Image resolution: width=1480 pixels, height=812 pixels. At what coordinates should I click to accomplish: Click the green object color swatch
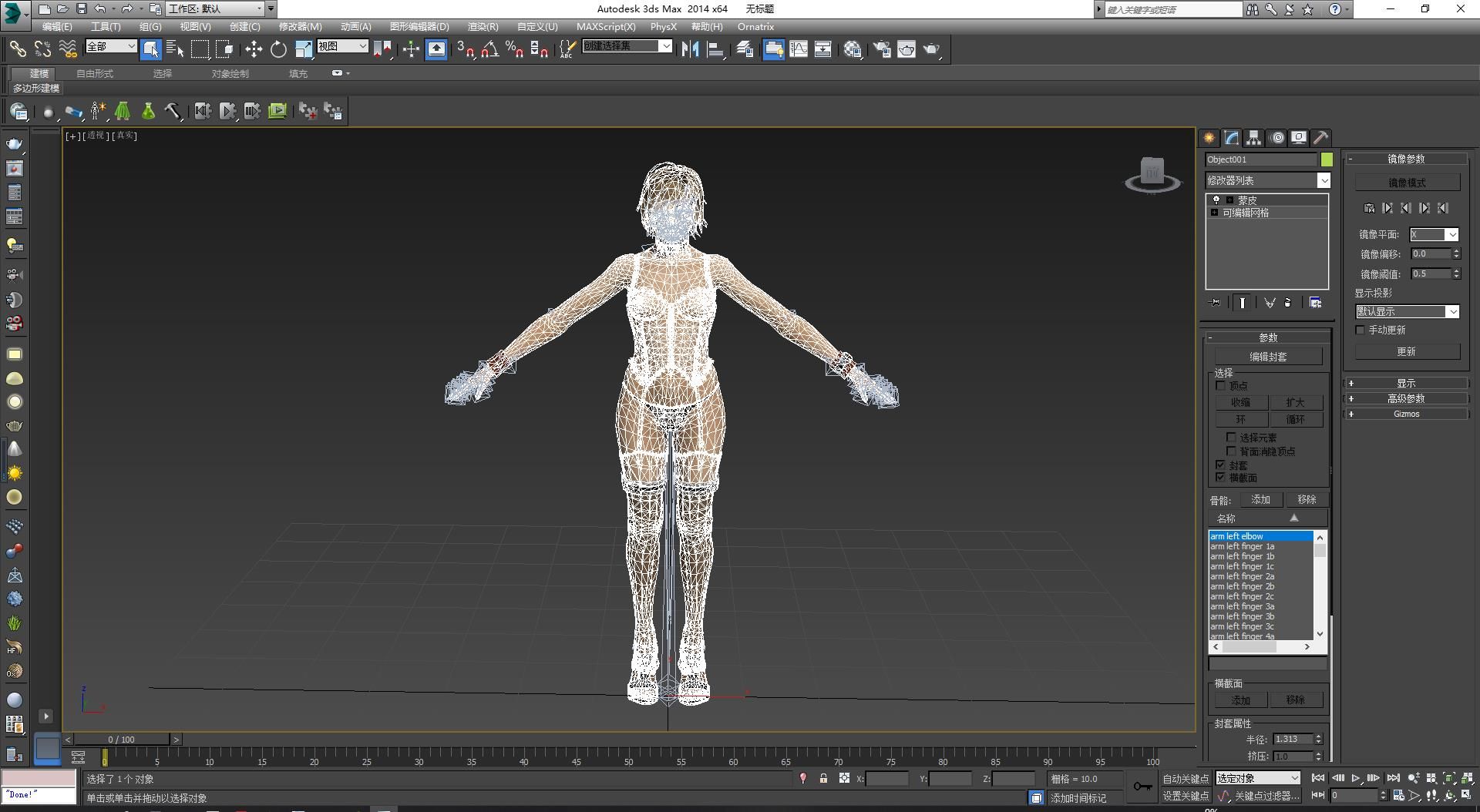click(1327, 159)
